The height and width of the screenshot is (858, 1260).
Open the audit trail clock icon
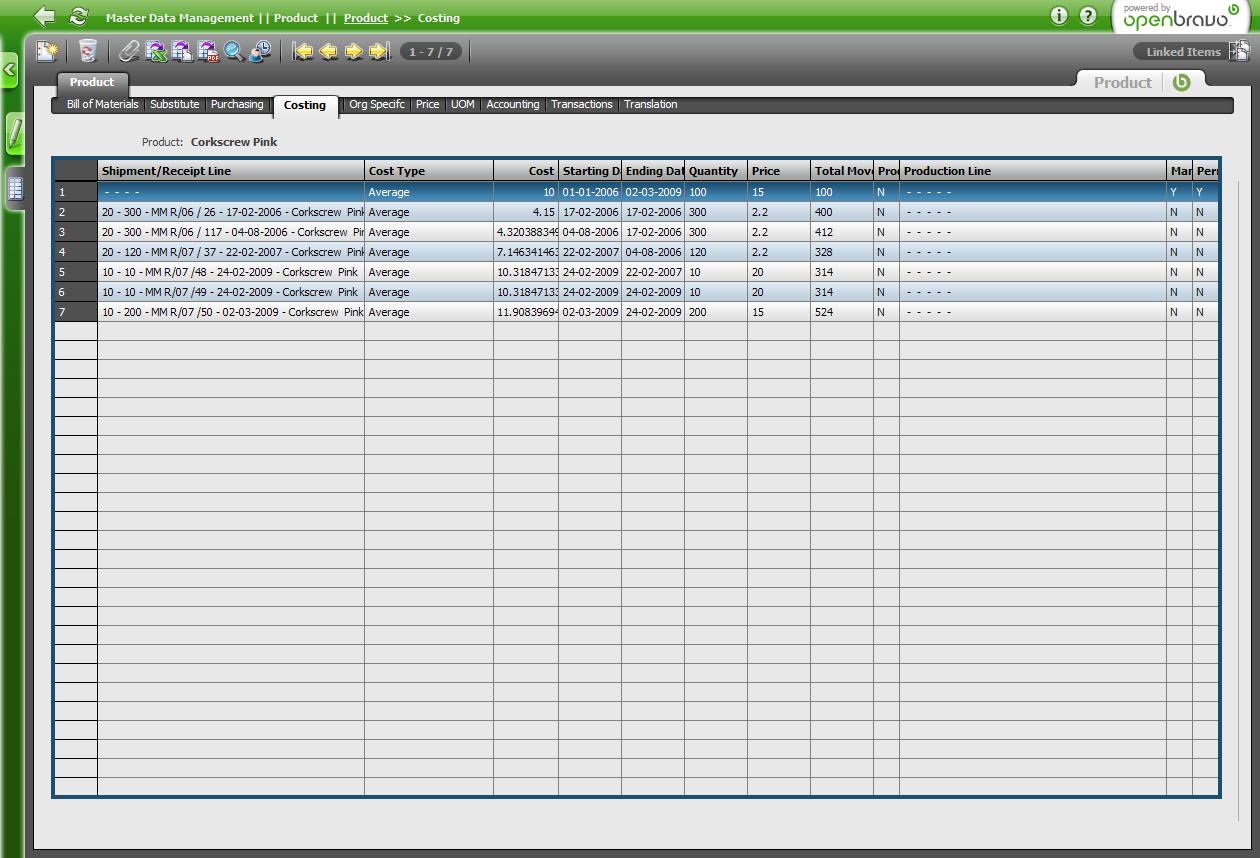(260, 51)
